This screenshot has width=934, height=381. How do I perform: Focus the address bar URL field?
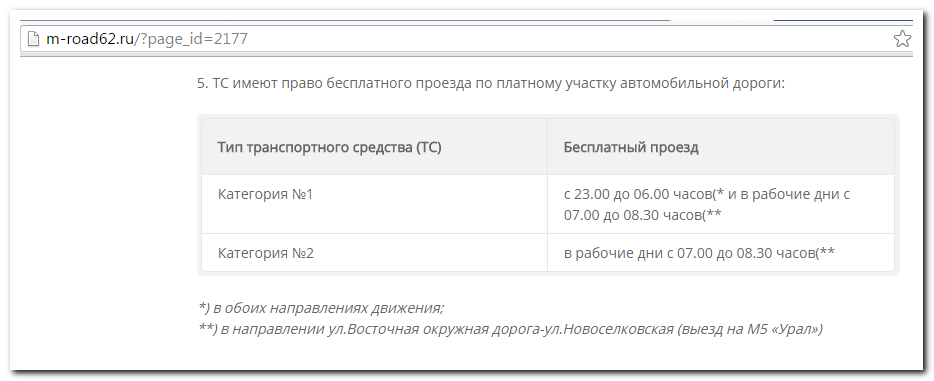[x=466, y=39]
